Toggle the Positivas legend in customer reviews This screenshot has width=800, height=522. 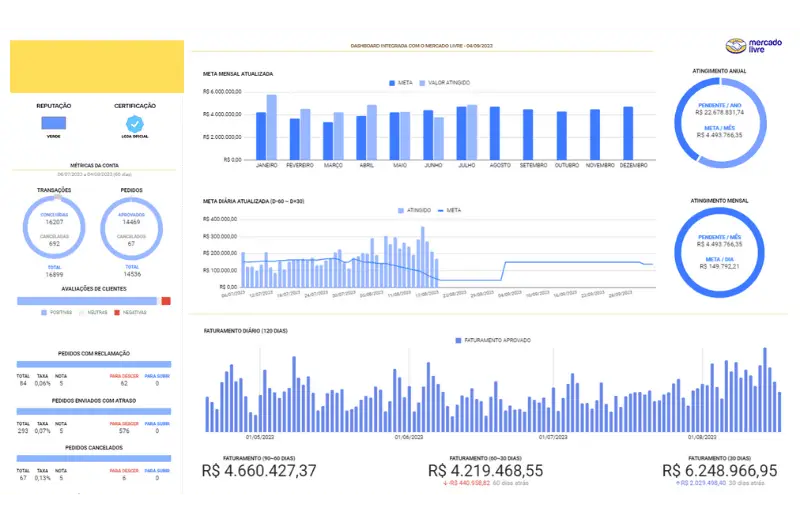coord(57,312)
